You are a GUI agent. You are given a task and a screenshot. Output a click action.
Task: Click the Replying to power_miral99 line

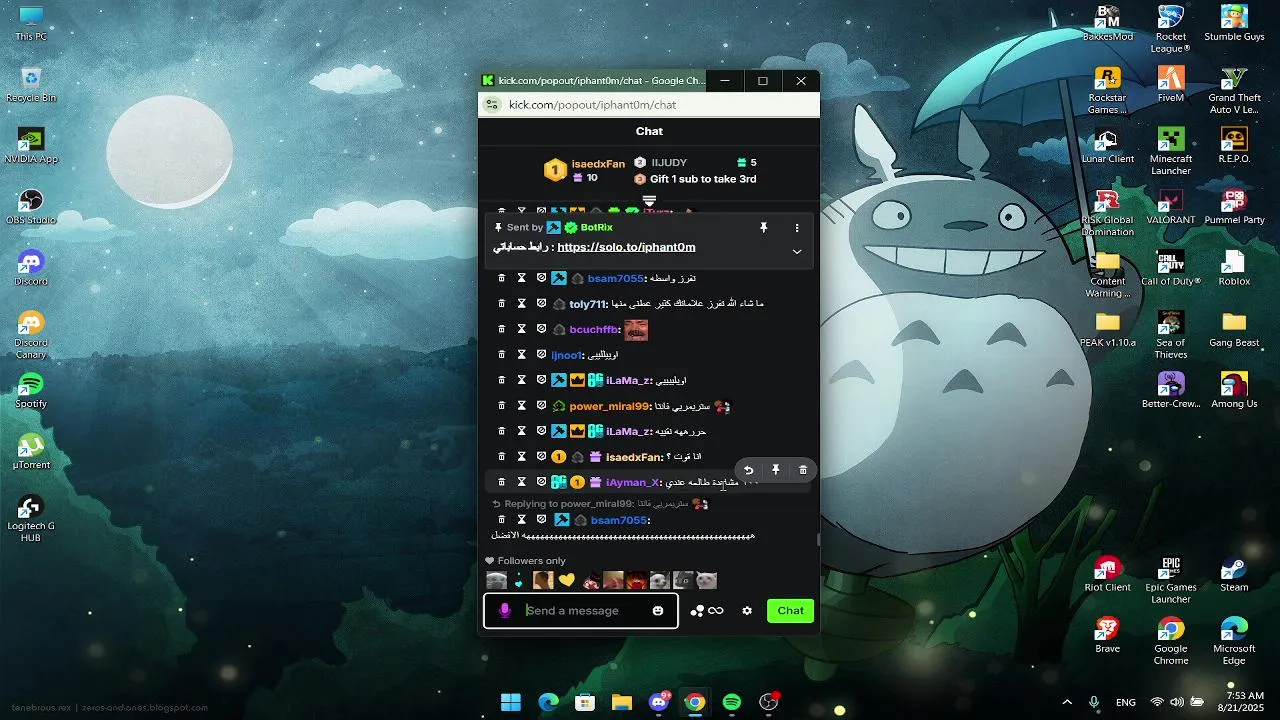(600, 504)
